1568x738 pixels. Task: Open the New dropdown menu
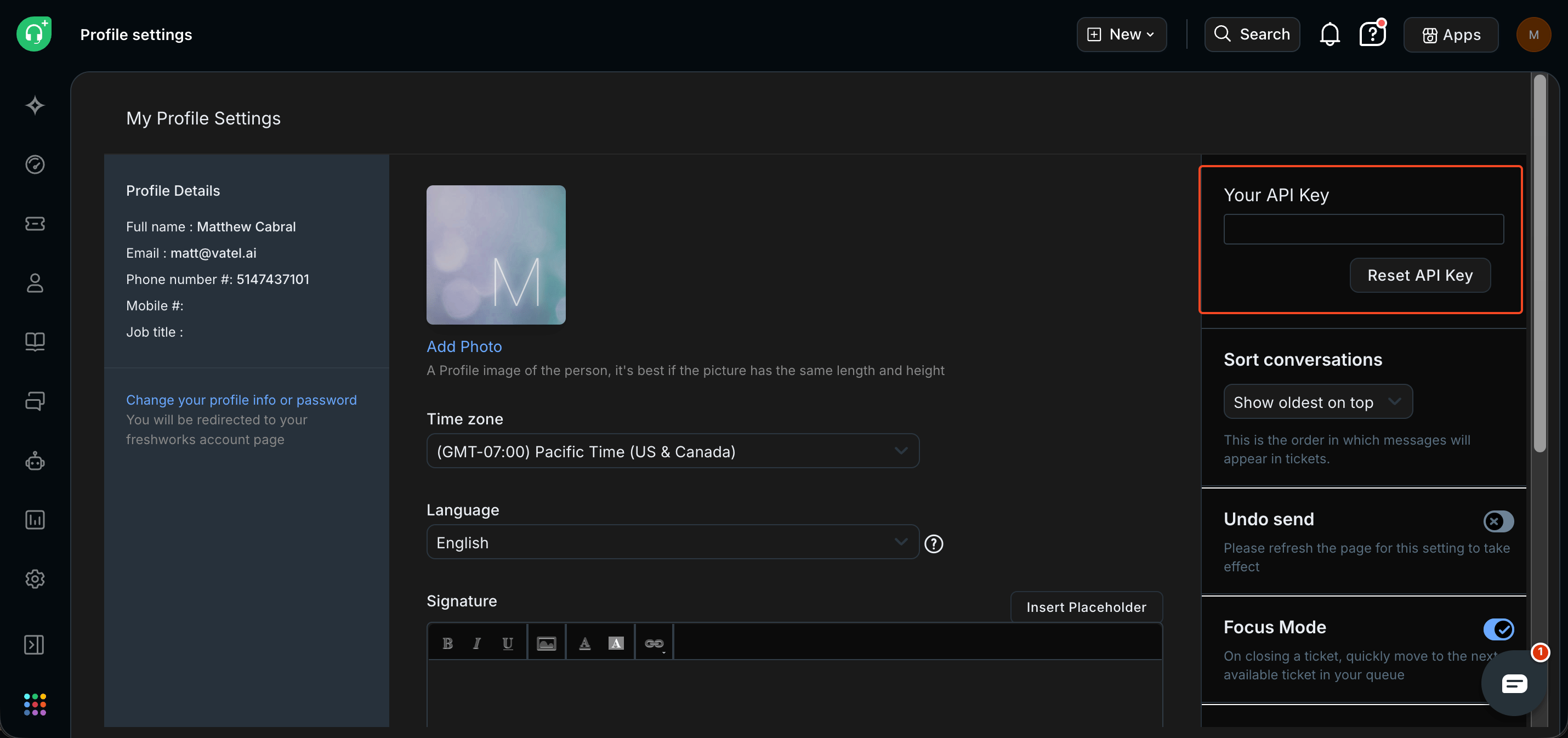pyautogui.click(x=1121, y=34)
